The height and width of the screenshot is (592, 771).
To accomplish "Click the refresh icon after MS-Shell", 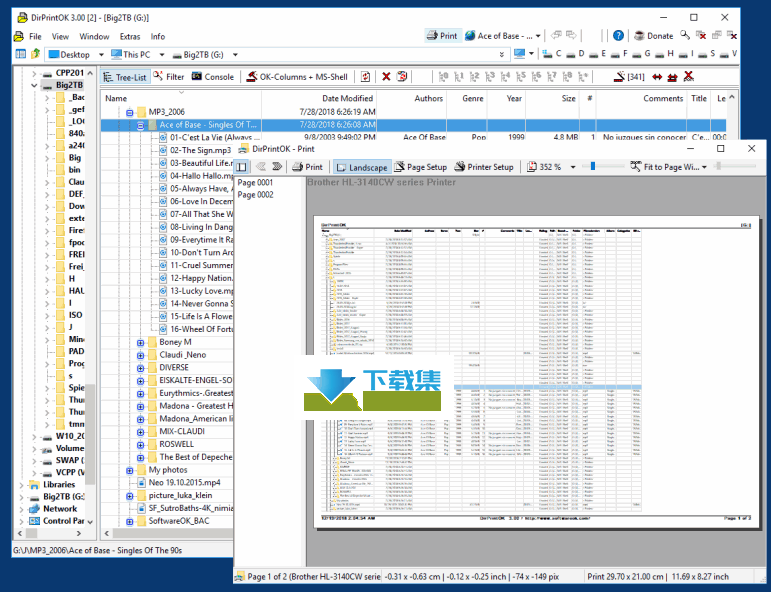I will point(365,77).
